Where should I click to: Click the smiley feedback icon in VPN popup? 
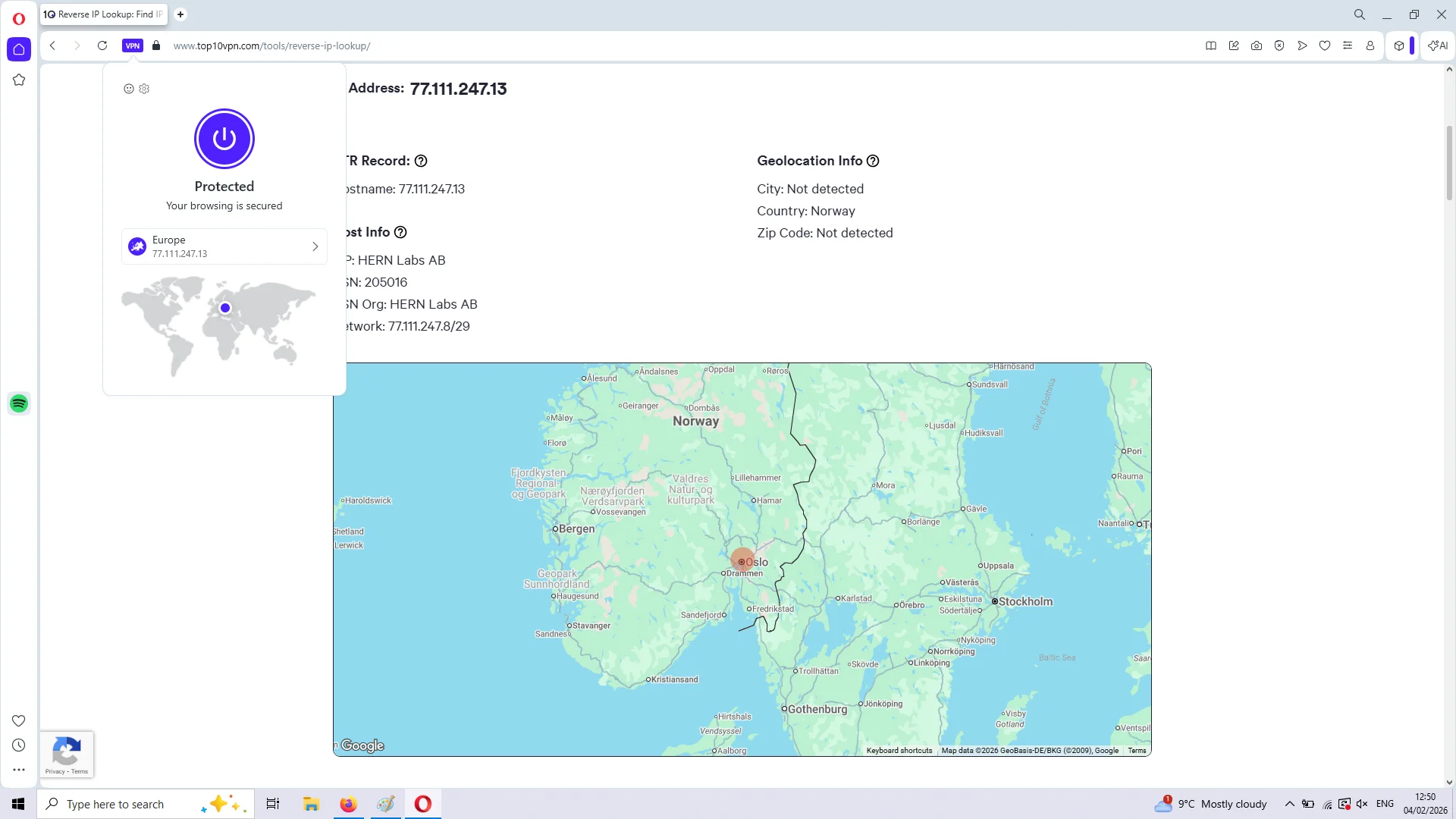click(x=128, y=89)
